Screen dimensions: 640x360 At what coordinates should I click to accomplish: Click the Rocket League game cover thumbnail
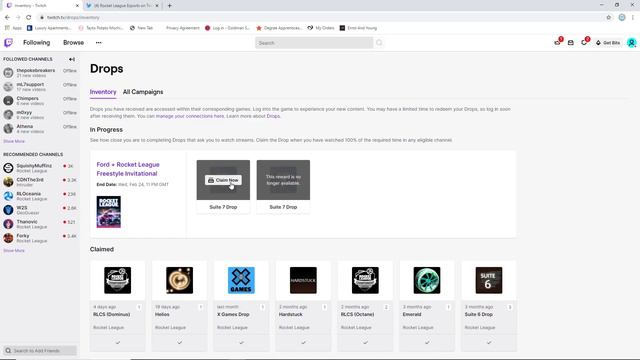point(109,212)
